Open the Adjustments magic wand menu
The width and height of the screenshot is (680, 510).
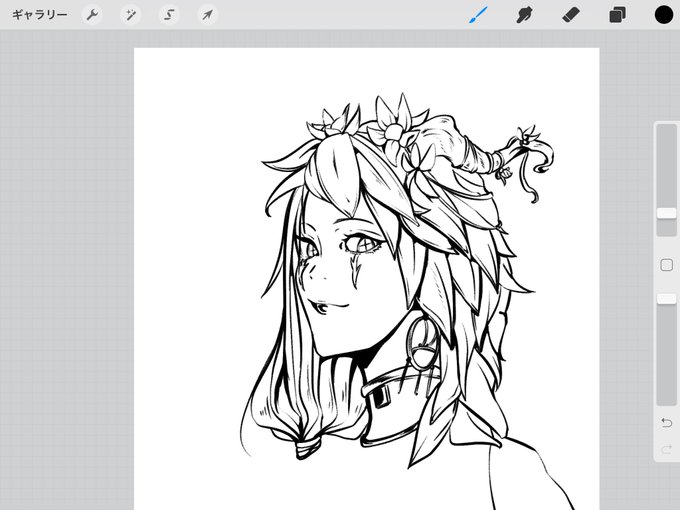click(130, 15)
